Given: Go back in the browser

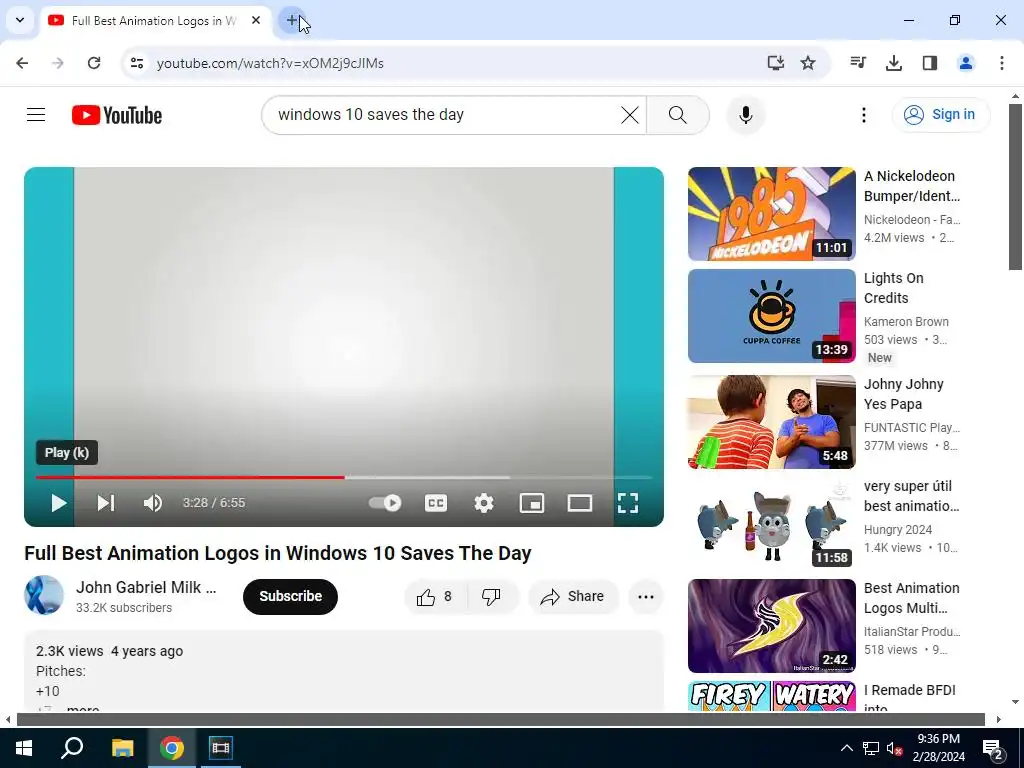Looking at the screenshot, I should (x=22, y=63).
